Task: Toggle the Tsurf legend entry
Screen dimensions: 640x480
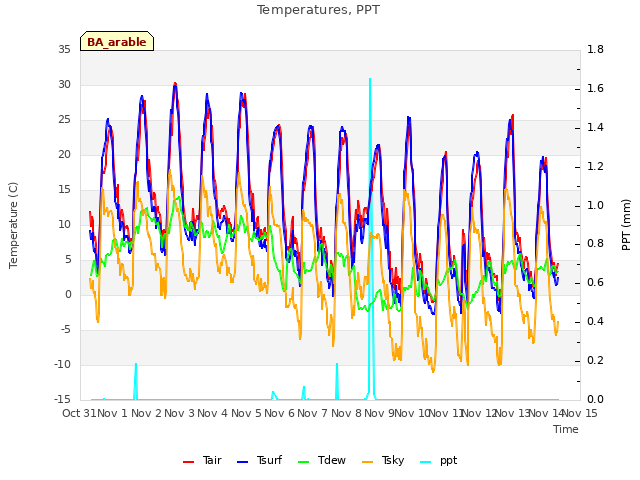Action: pos(260,461)
